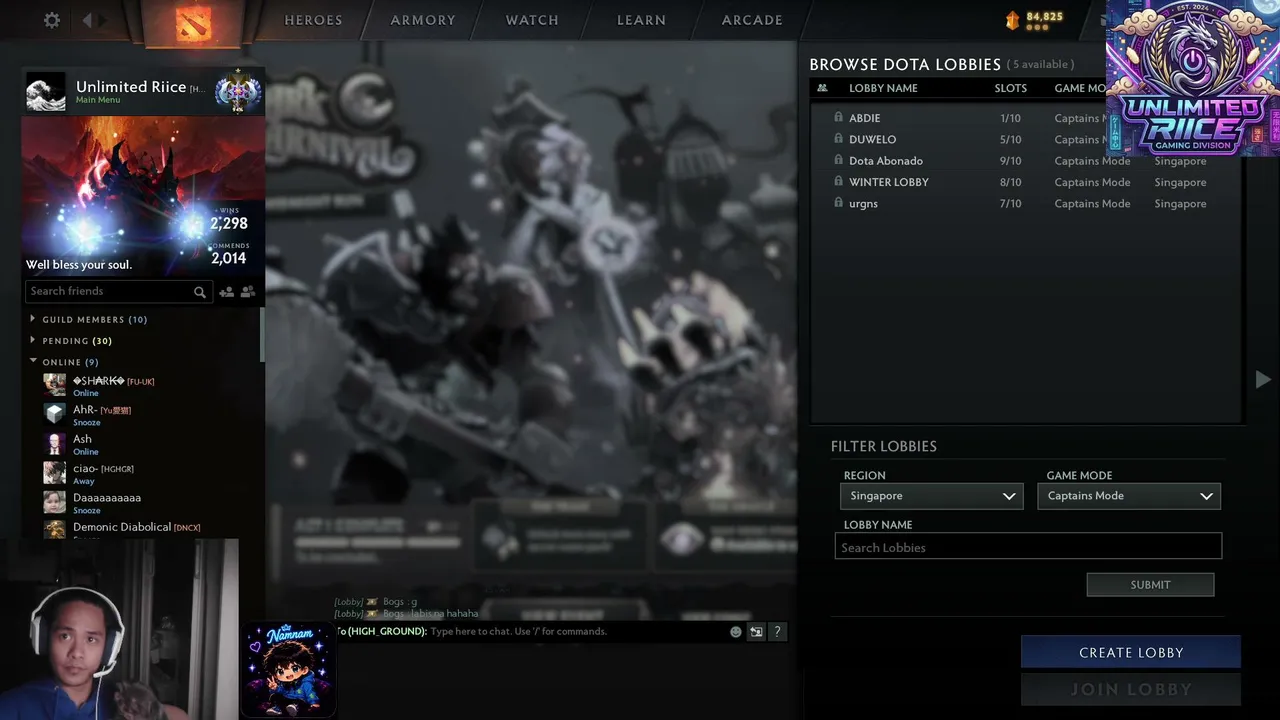
Task: Click the lock icon on the Dota Abonado row
Action: pos(838,160)
